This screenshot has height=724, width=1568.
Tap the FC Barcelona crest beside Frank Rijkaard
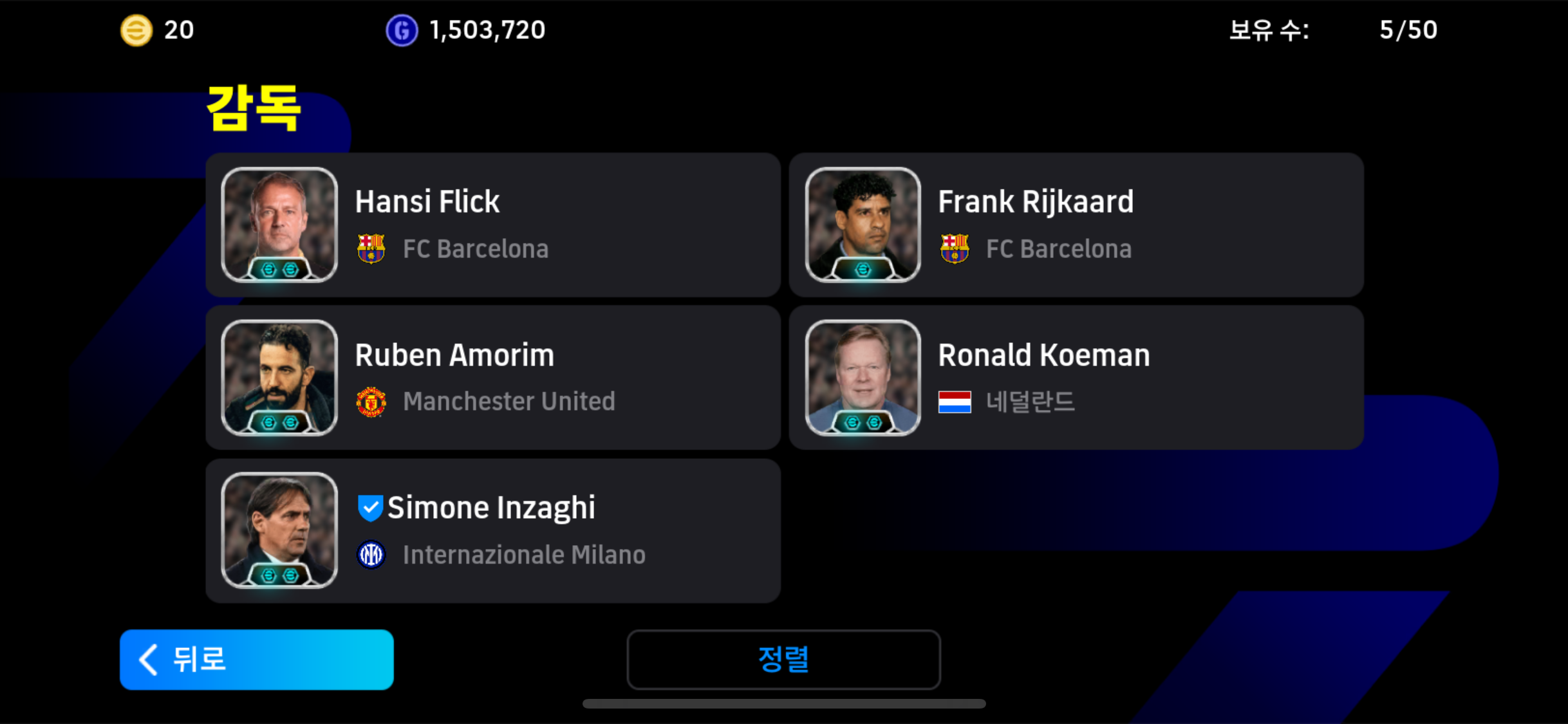[955, 248]
